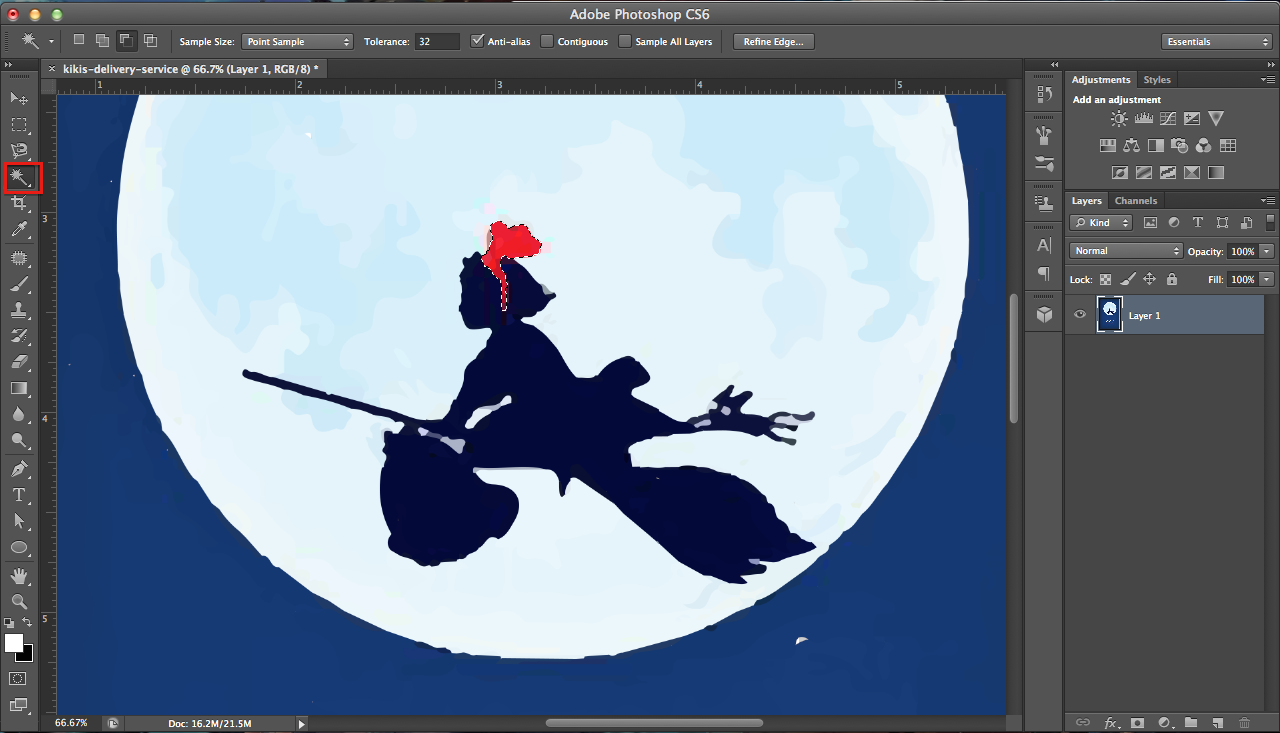Viewport: 1280px width, 733px height.
Task: Select the Pen tool
Action: (x=19, y=469)
